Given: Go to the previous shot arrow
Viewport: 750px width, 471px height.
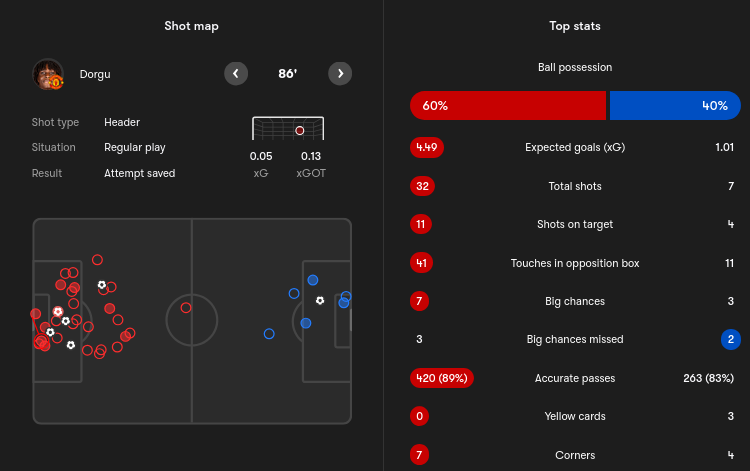Looking at the screenshot, I should [x=236, y=74].
